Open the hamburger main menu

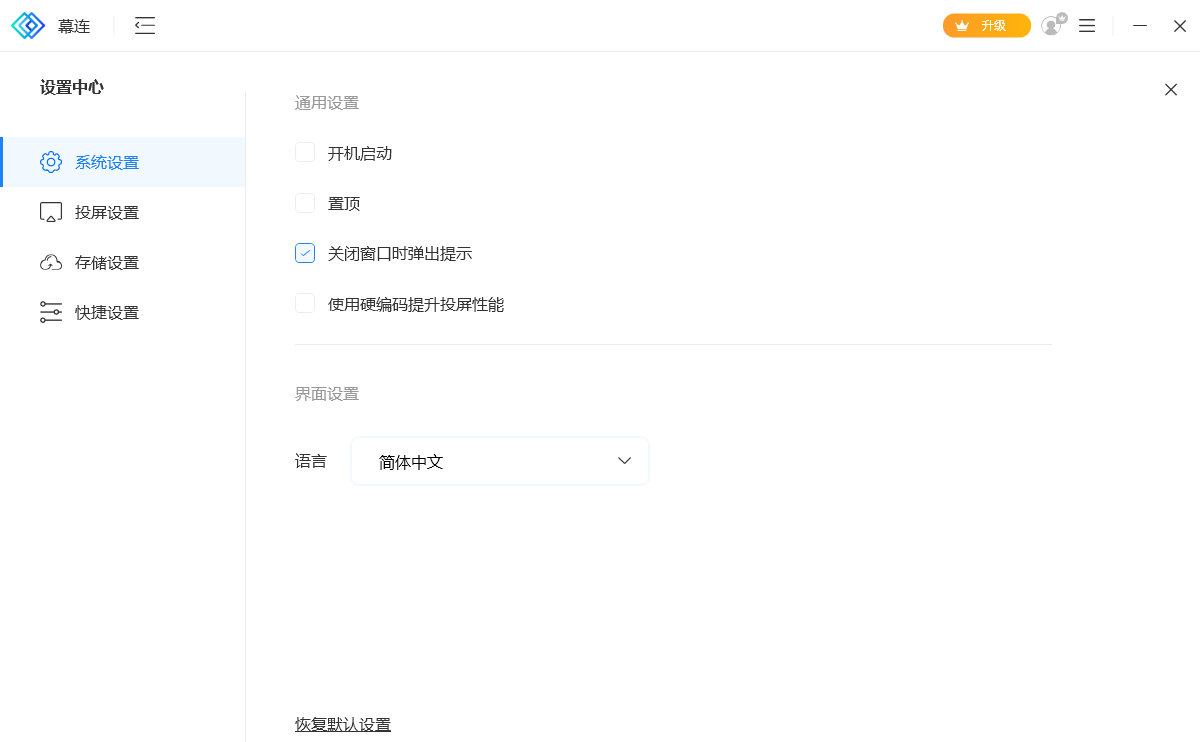[x=1087, y=26]
